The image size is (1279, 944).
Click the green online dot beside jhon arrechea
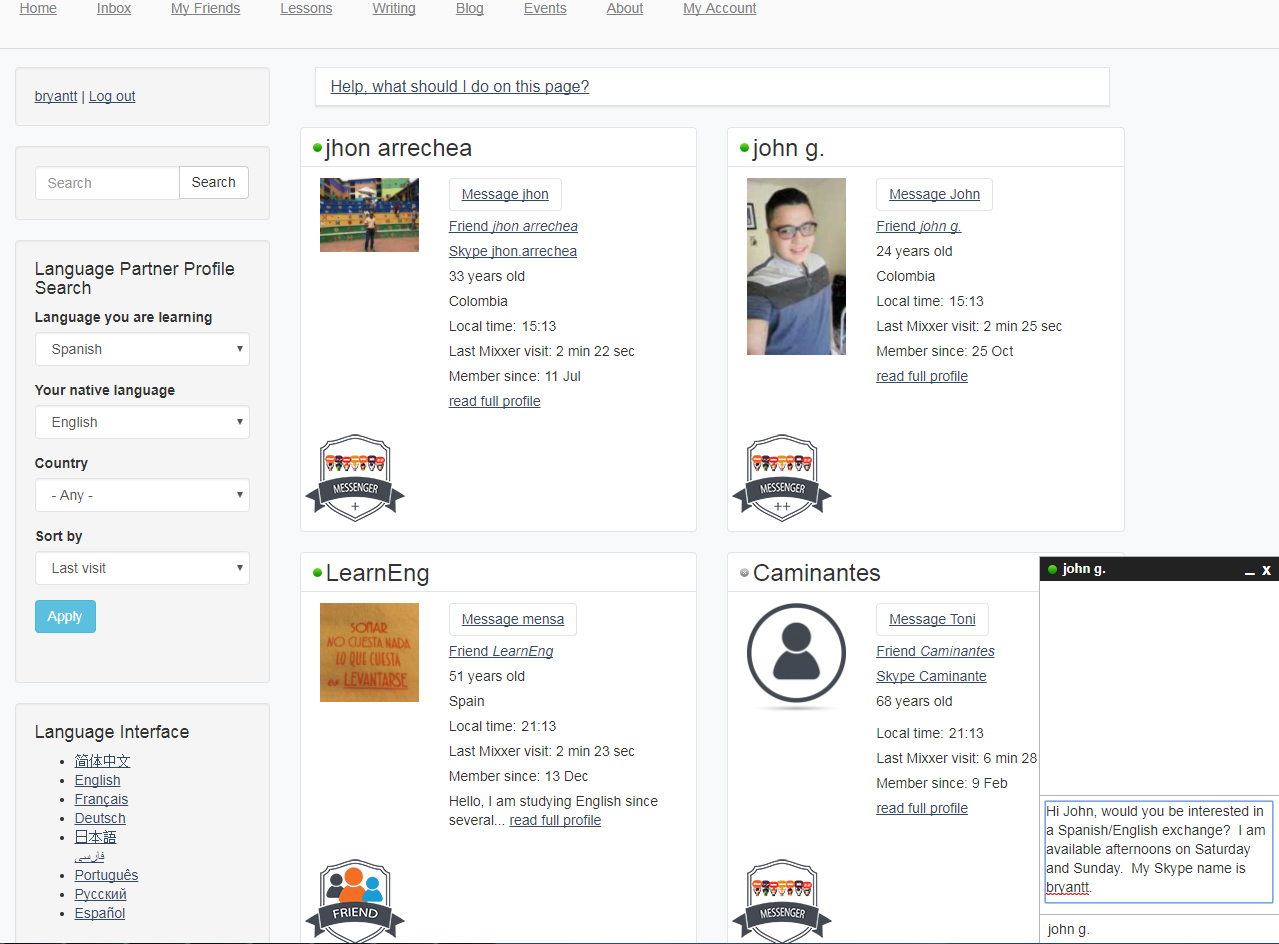pos(318,148)
